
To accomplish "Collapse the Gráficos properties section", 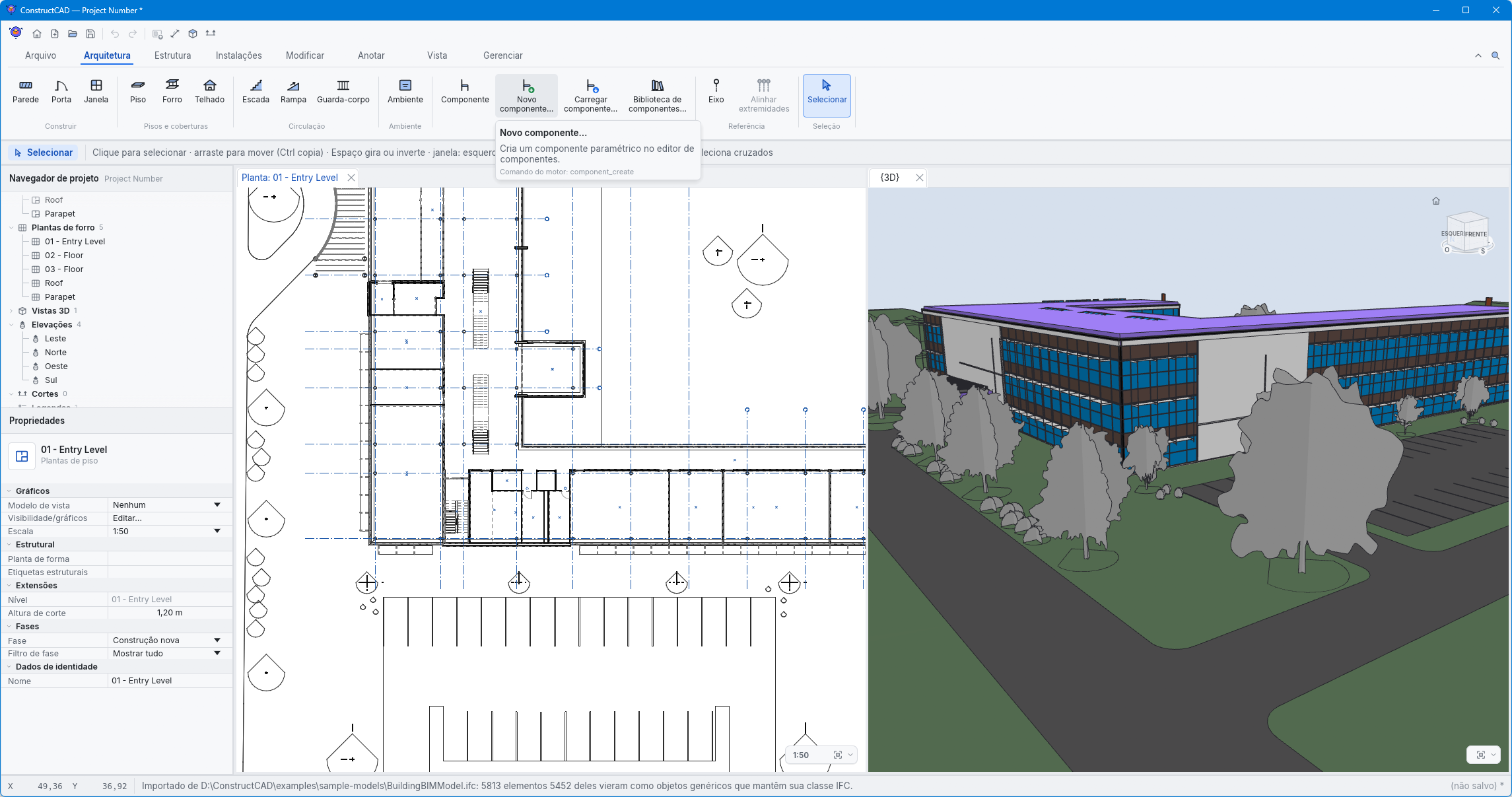I will [9, 491].
